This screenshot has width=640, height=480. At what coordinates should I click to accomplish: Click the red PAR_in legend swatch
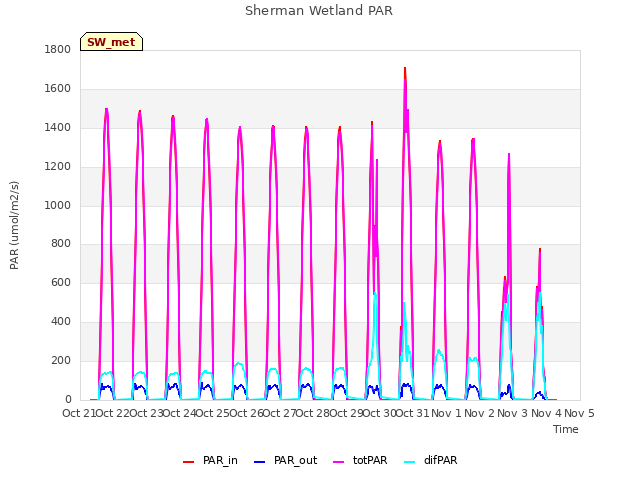pos(189,462)
